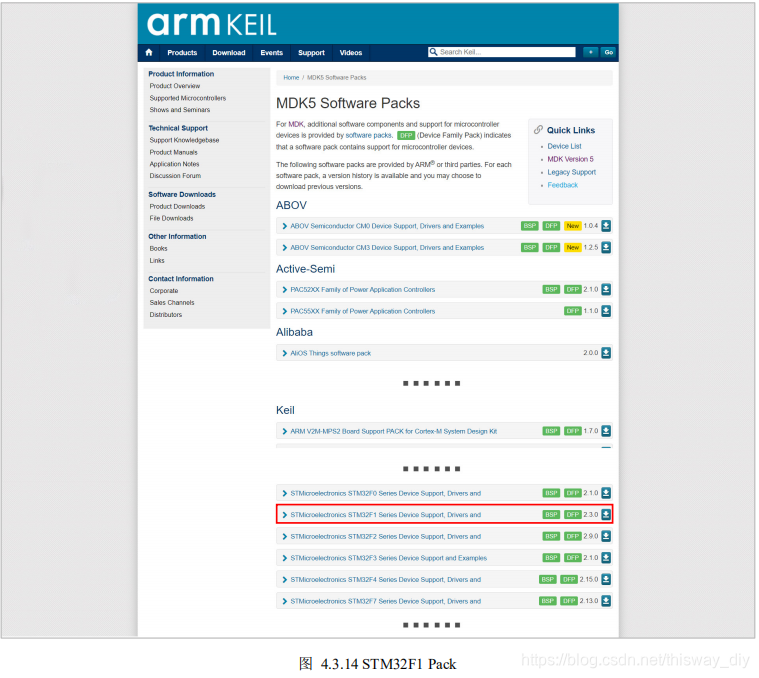Screen dimensions: 759x678
Task: Open Support Knowledgebase sidebar link
Action: coord(184,140)
